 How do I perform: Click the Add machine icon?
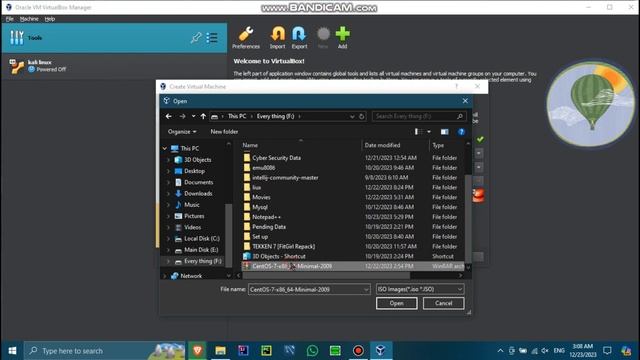tap(342, 38)
